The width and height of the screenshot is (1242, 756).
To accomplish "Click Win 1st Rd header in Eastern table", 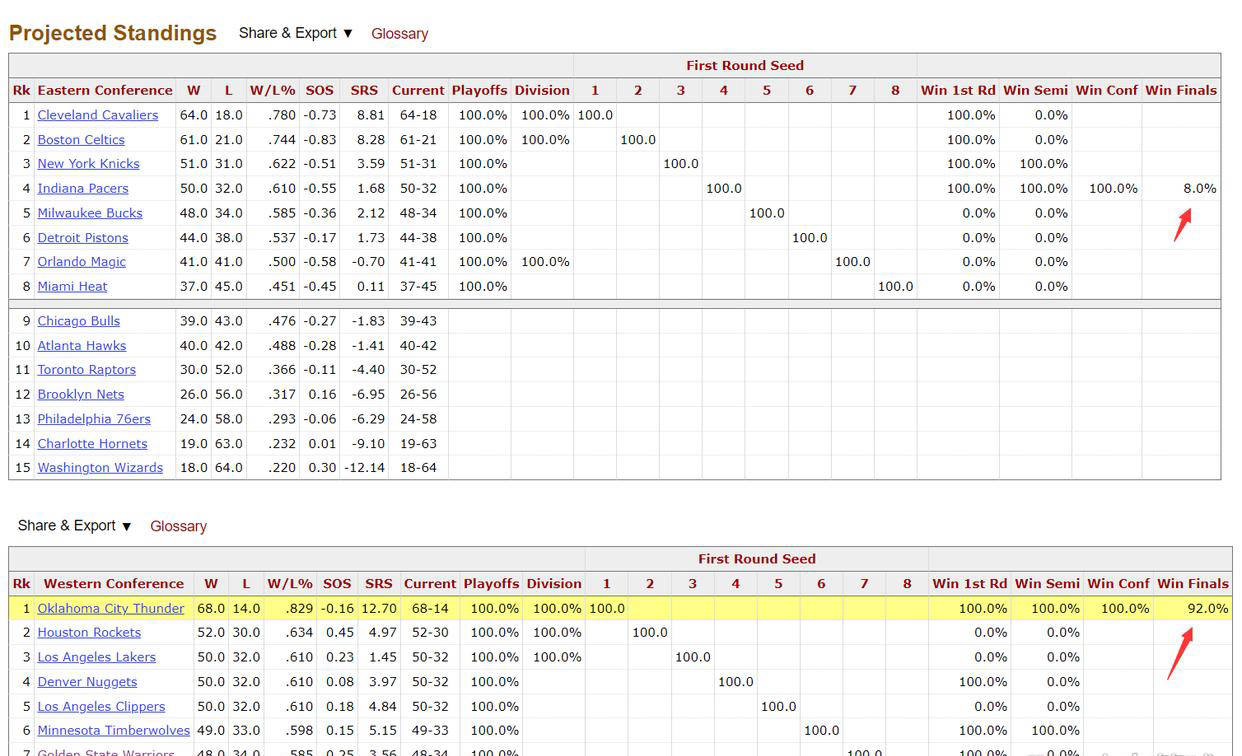I will tap(958, 90).
